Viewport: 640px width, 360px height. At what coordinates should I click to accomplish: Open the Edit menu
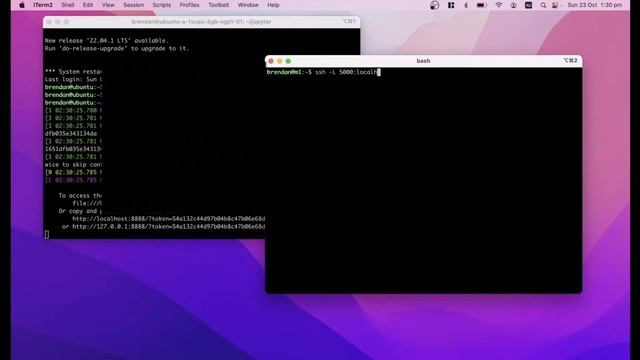tap(88, 5)
